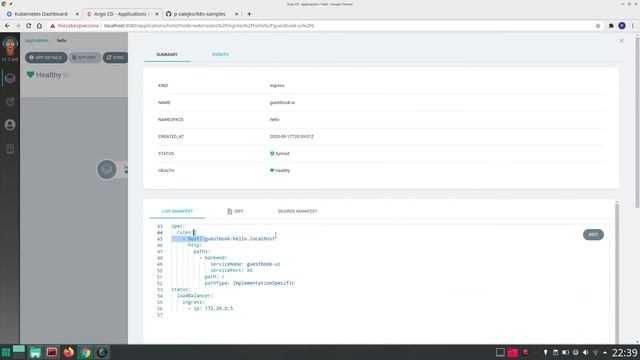
Task: Click the namespace value hello
Action: pos(274,120)
